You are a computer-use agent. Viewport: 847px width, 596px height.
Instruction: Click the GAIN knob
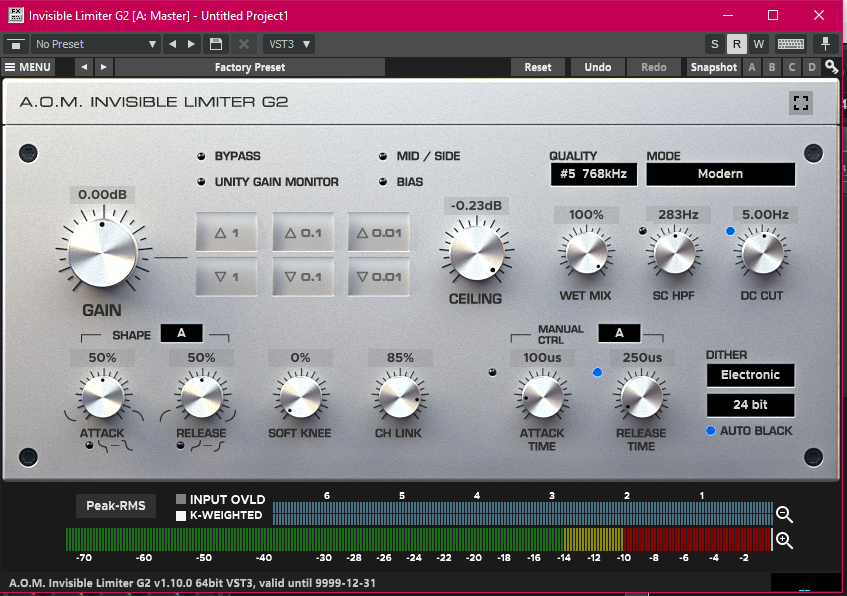(103, 253)
